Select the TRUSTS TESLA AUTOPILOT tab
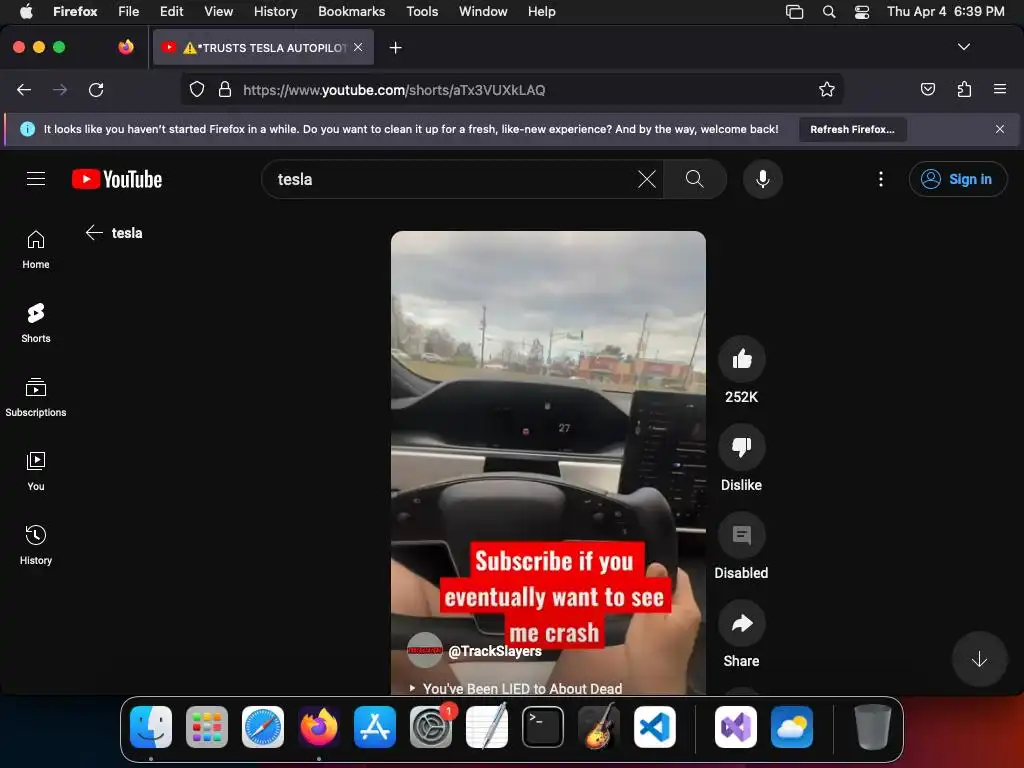Image resolution: width=1024 pixels, height=768 pixels. click(x=263, y=47)
